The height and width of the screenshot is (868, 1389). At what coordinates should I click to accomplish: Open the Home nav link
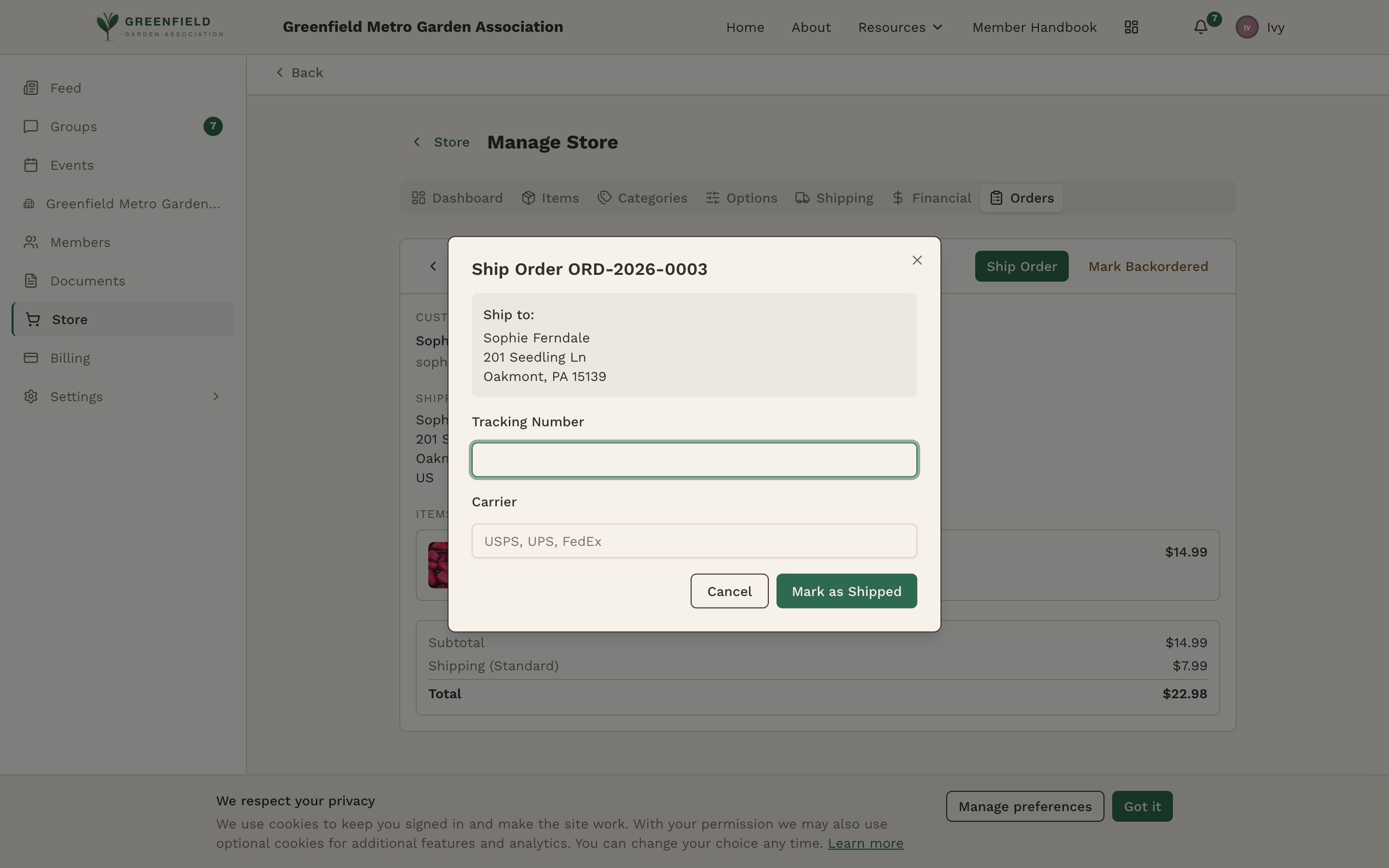click(745, 27)
